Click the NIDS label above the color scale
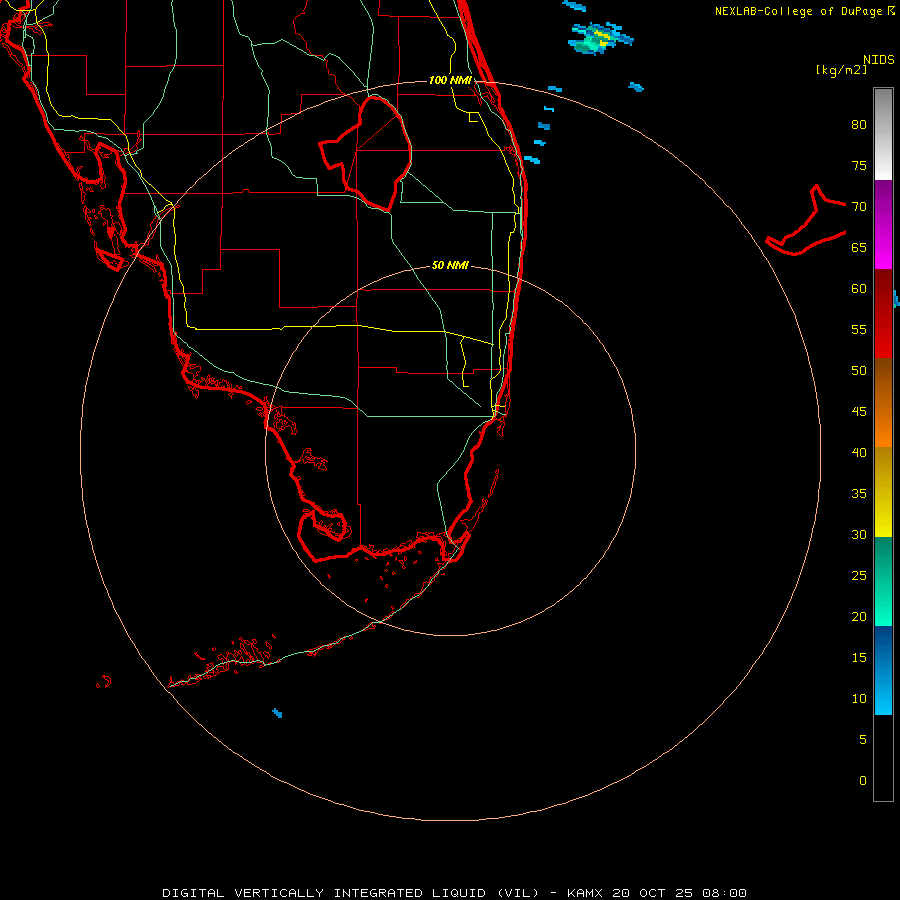 click(878, 60)
